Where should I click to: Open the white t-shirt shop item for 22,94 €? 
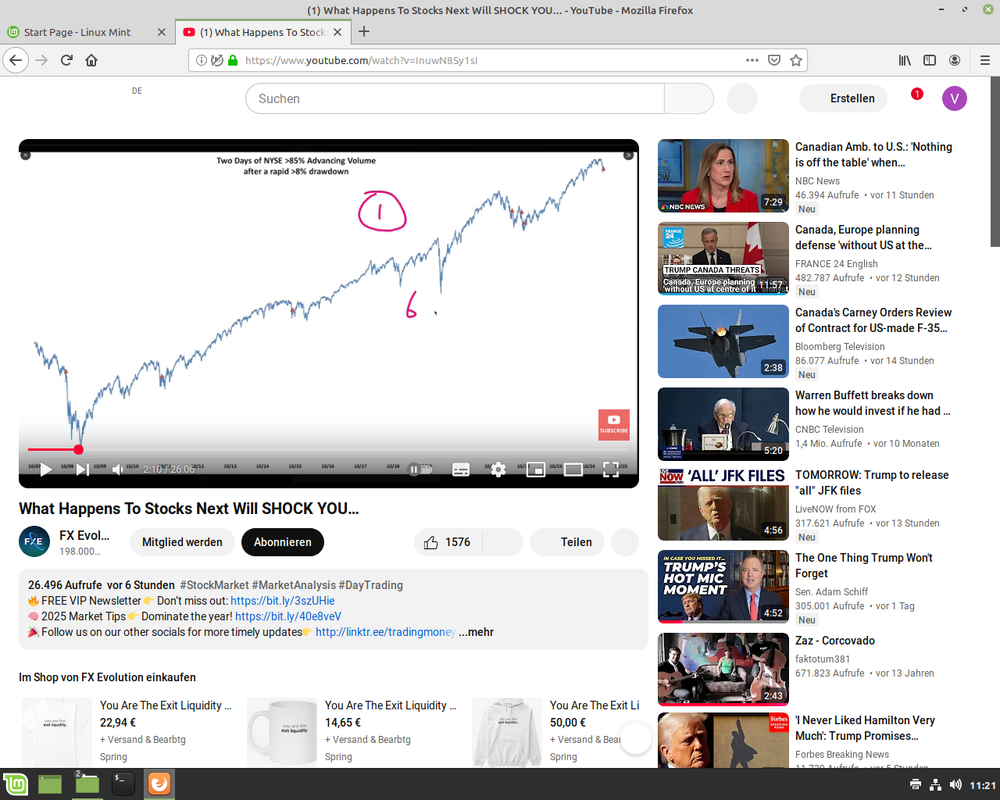click(x=57, y=732)
